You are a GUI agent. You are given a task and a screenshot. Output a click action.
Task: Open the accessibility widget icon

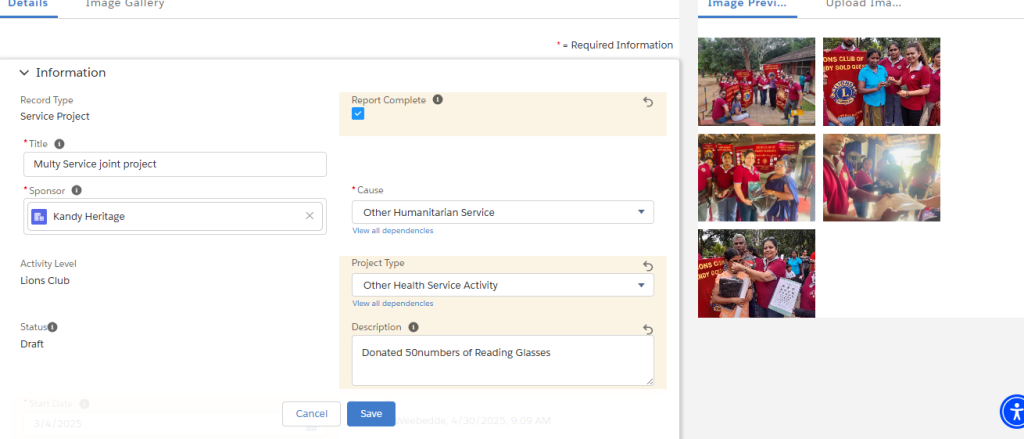[1014, 411]
